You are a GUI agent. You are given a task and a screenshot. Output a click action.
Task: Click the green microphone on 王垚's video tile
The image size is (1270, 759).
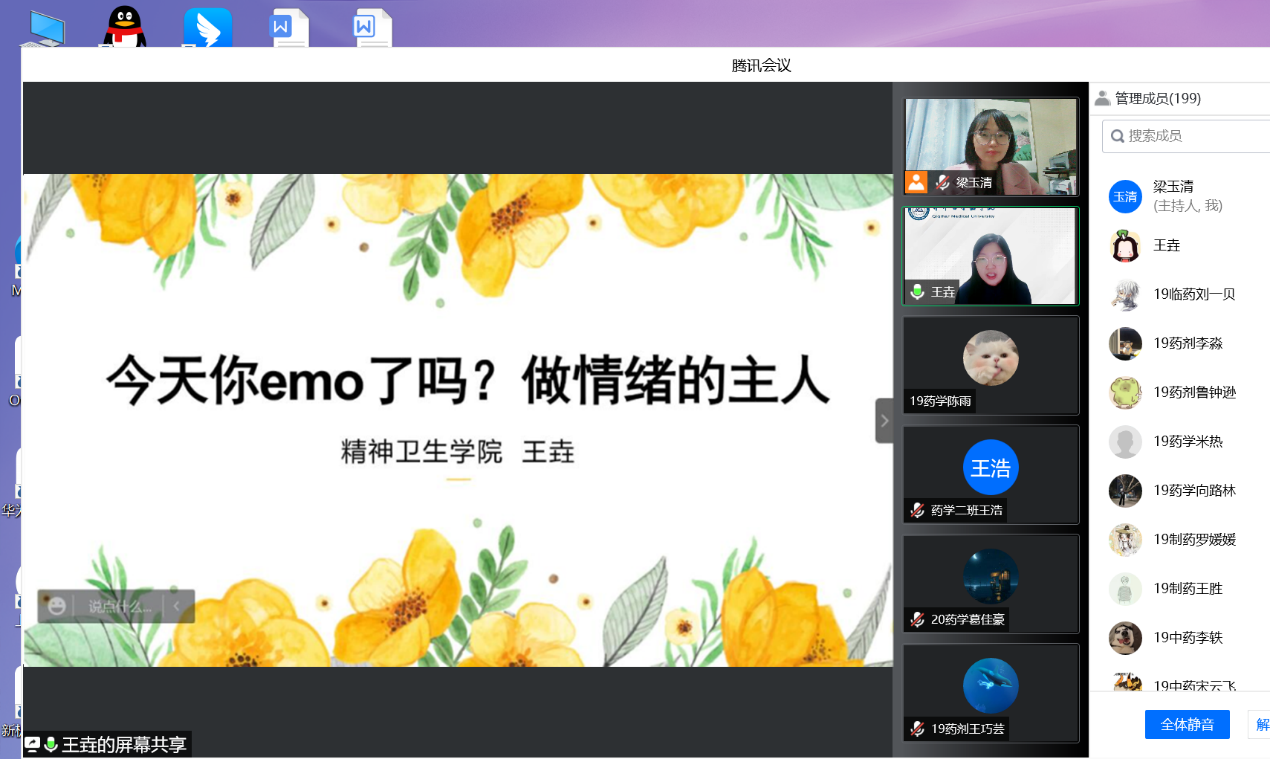pos(917,292)
